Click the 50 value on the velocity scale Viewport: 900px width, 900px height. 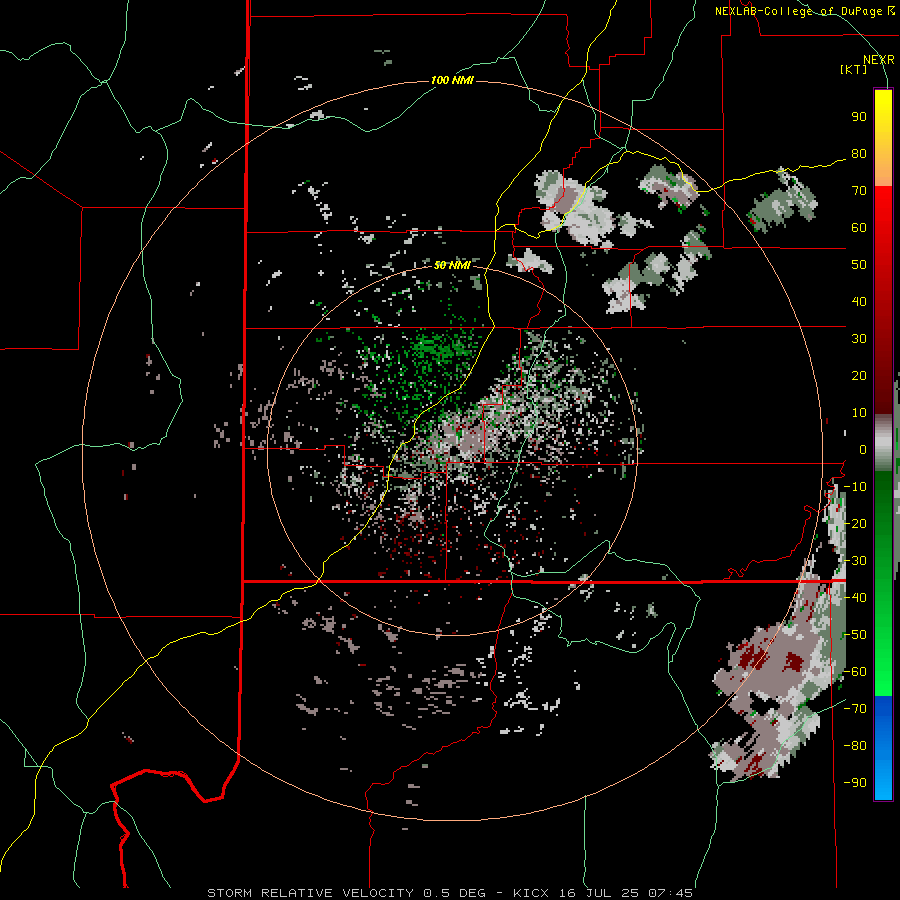[x=859, y=265]
